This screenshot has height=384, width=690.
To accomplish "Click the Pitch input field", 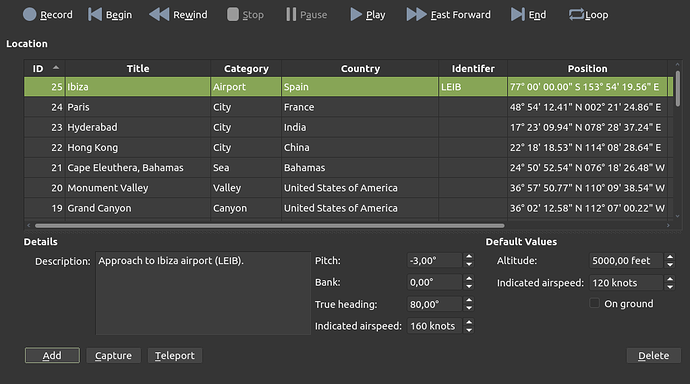I will click(x=435, y=260).
